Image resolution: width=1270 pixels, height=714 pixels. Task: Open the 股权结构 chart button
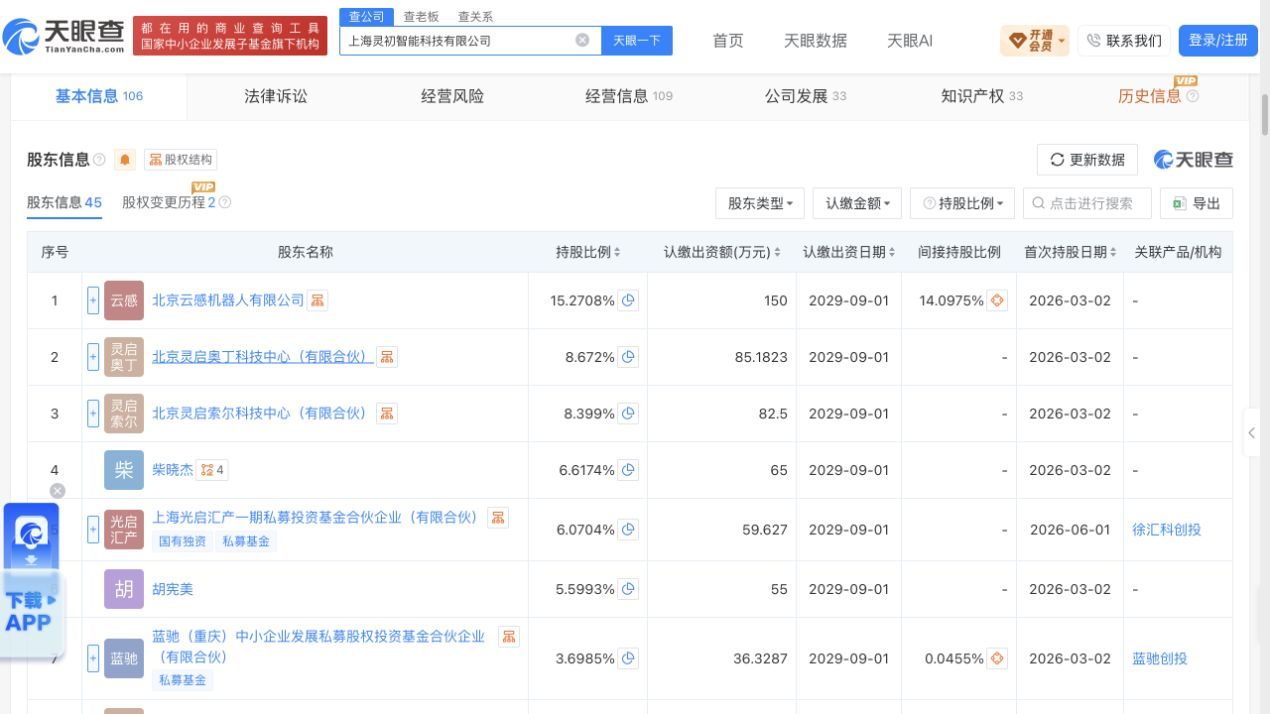(x=181, y=160)
